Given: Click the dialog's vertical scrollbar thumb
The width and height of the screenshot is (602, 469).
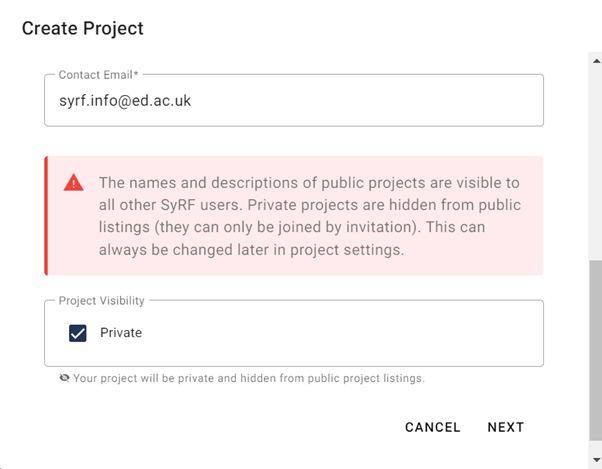Looking at the screenshot, I should coord(595,350).
